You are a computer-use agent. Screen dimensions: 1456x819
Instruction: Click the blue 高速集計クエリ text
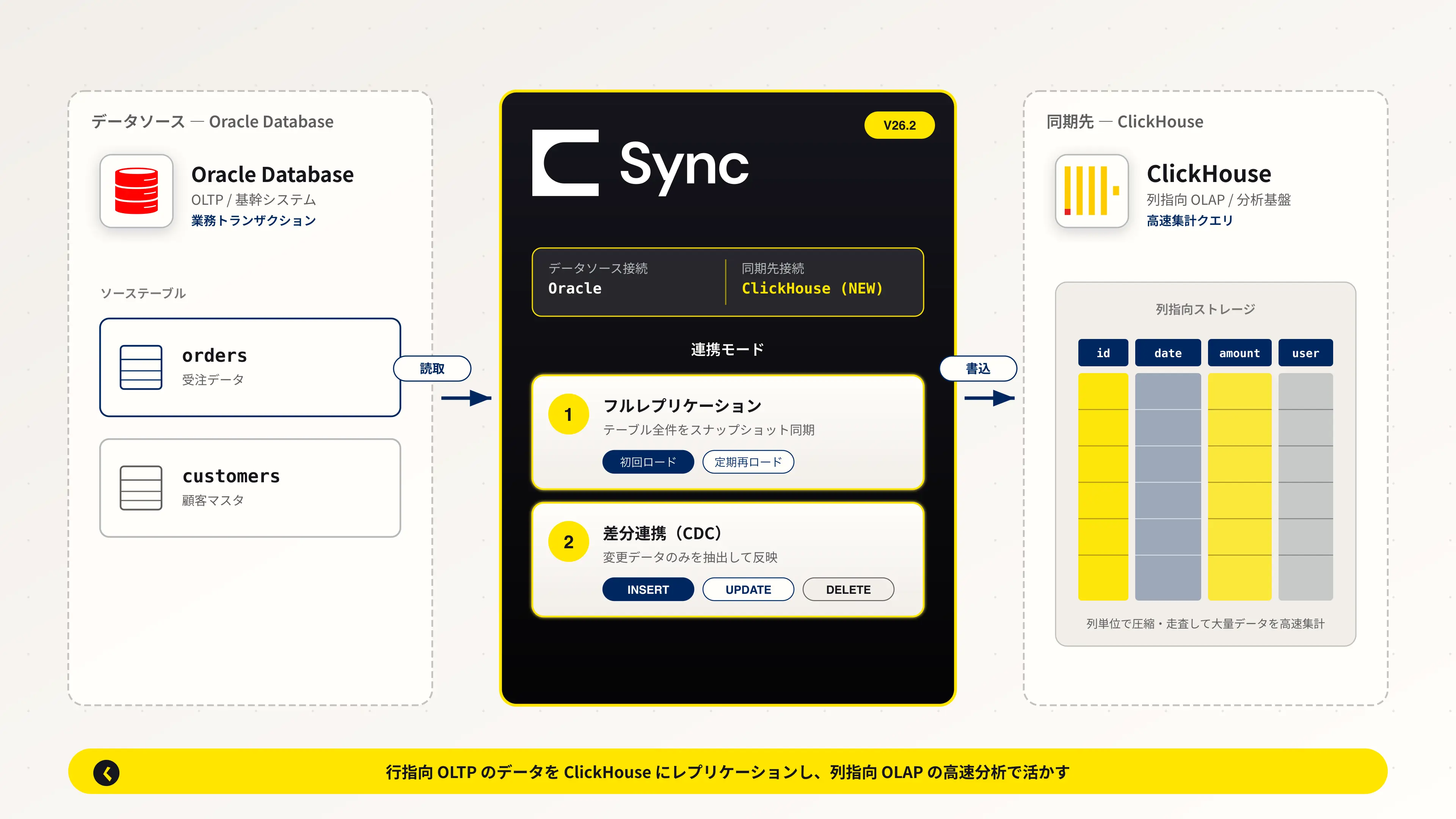(x=1190, y=220)
